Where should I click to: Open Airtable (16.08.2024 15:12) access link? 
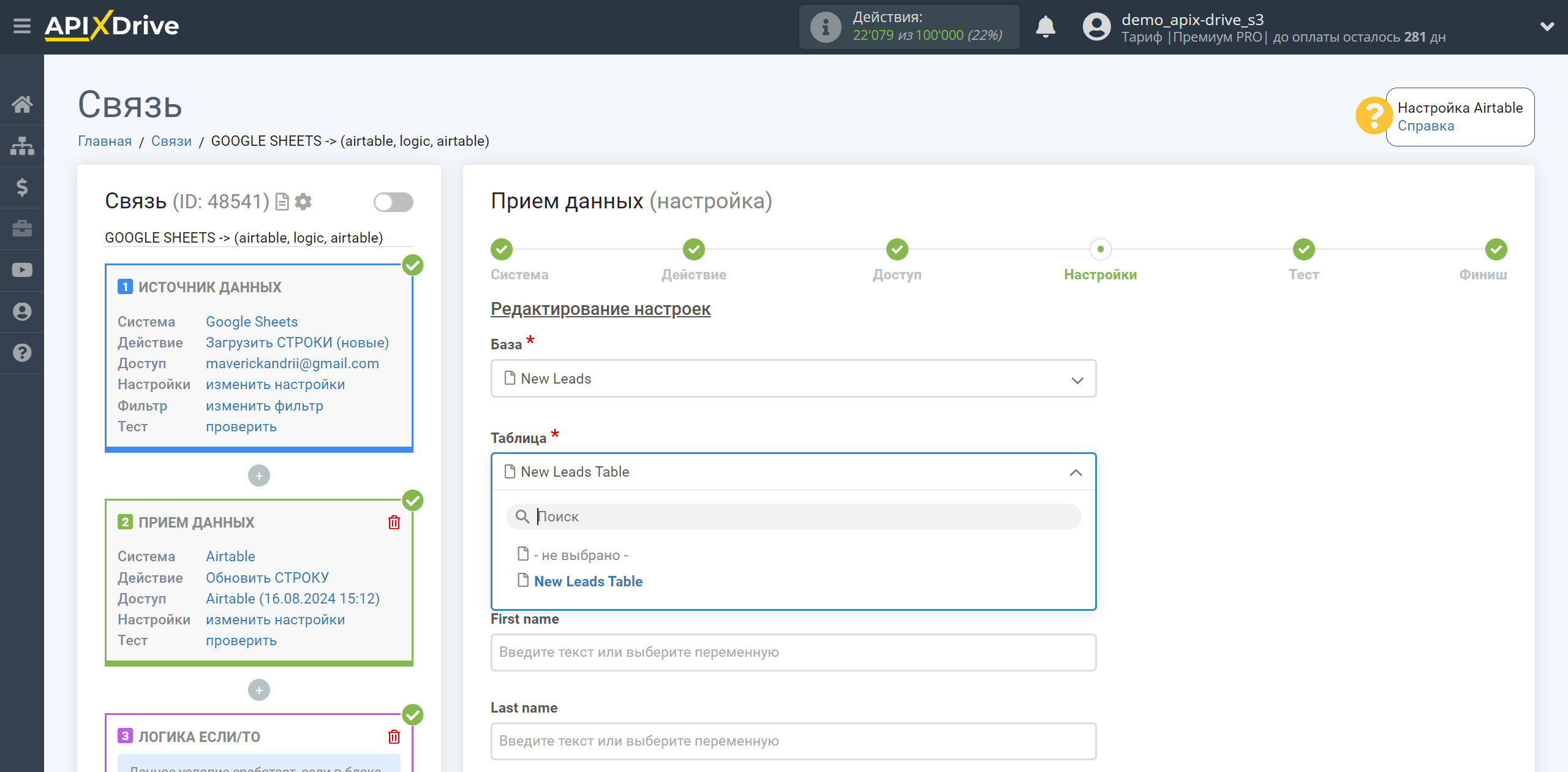pyautogui.click(x=293, y=599)
